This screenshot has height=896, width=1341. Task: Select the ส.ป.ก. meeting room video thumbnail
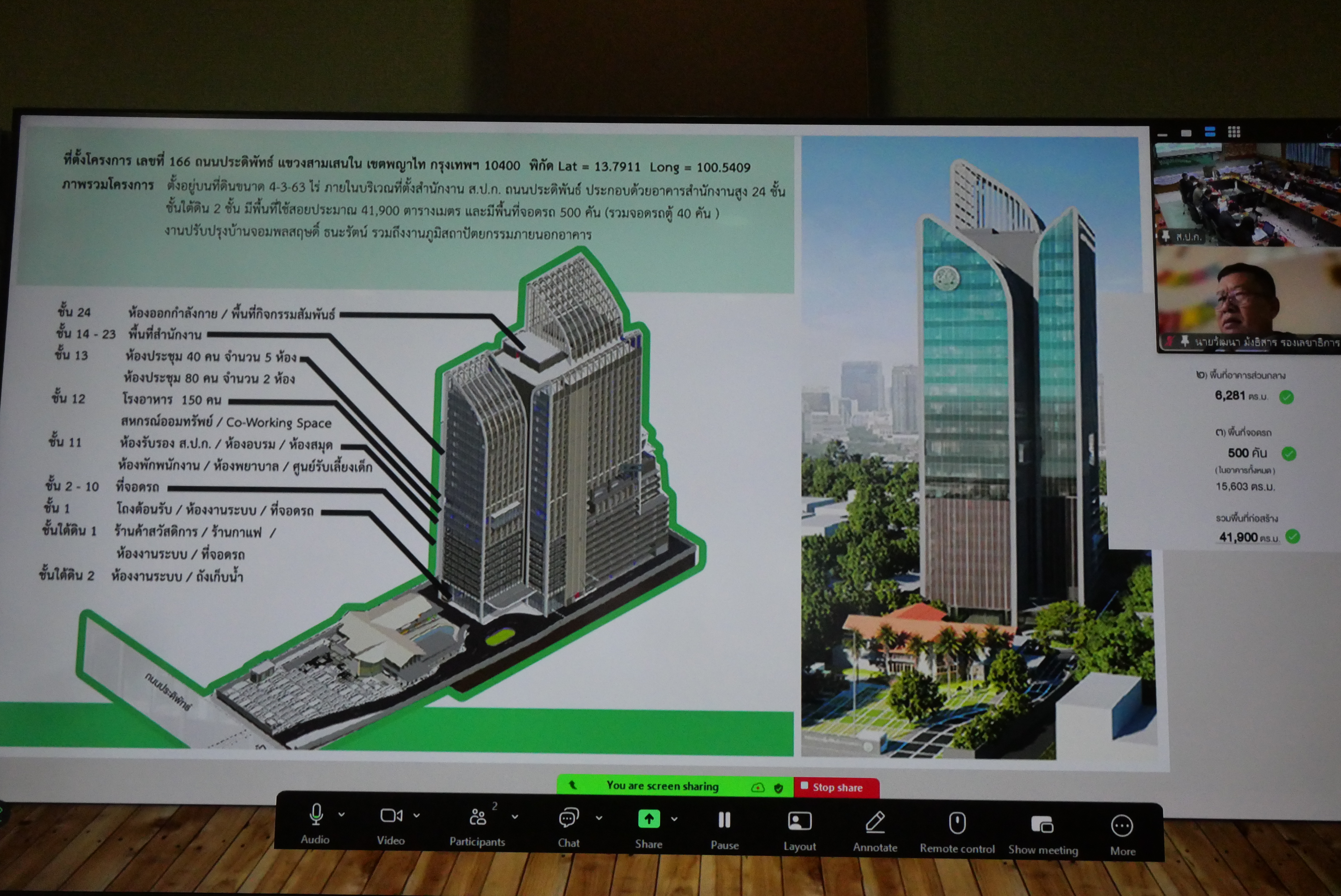[1248, 194]
